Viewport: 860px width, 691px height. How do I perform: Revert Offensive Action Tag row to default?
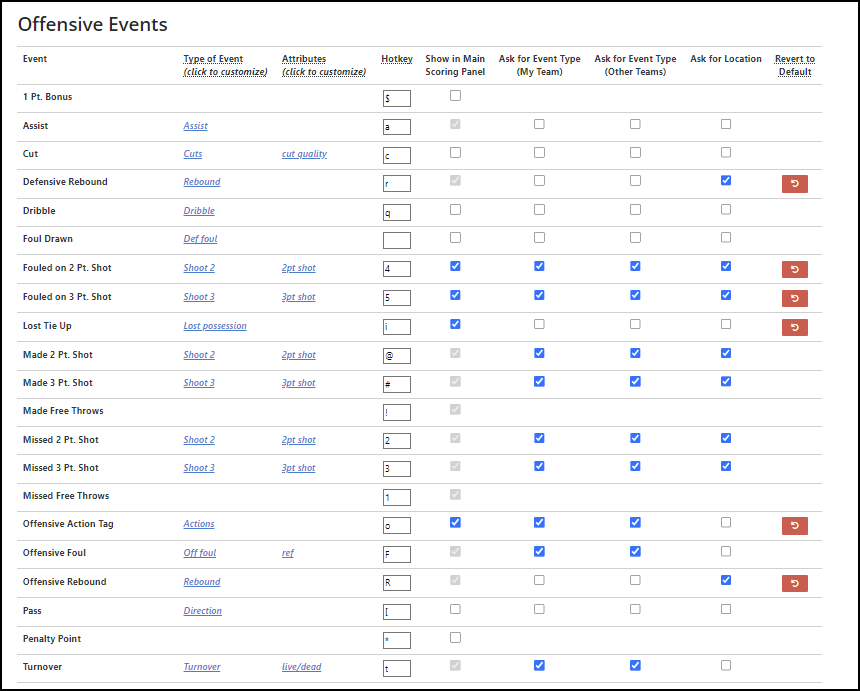[x=794, y=526]
